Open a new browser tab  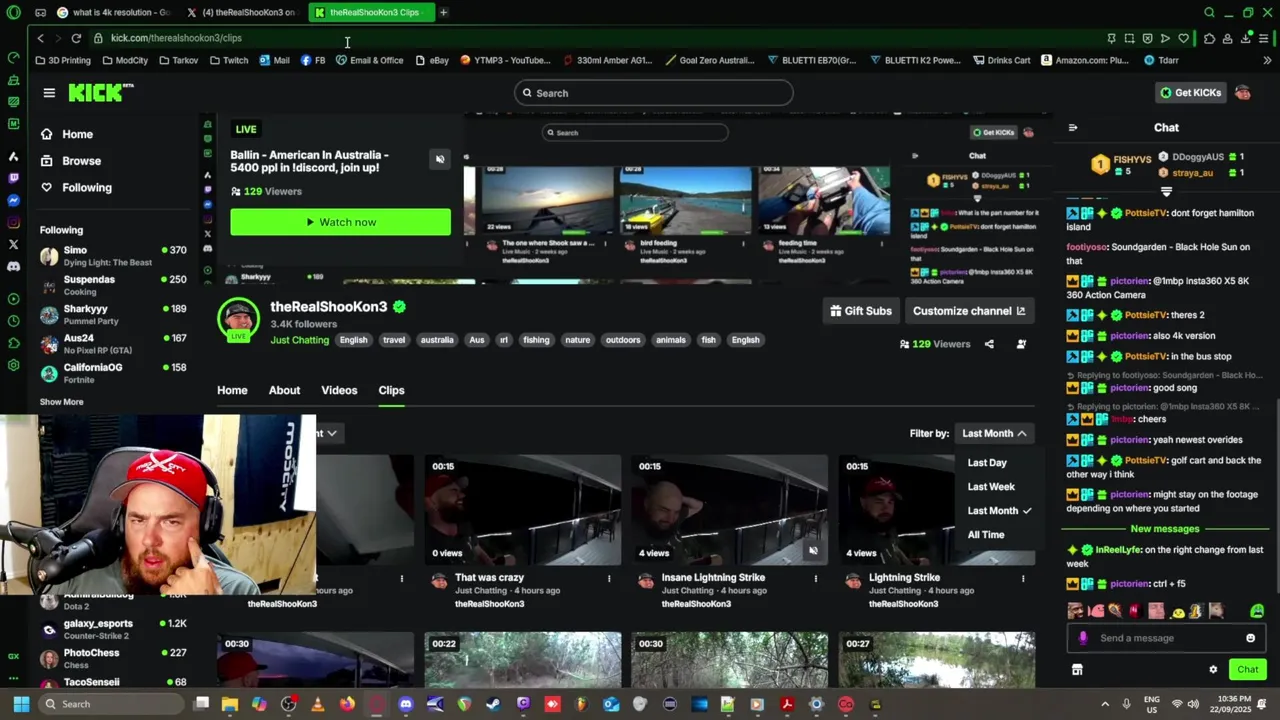[443, 12]
